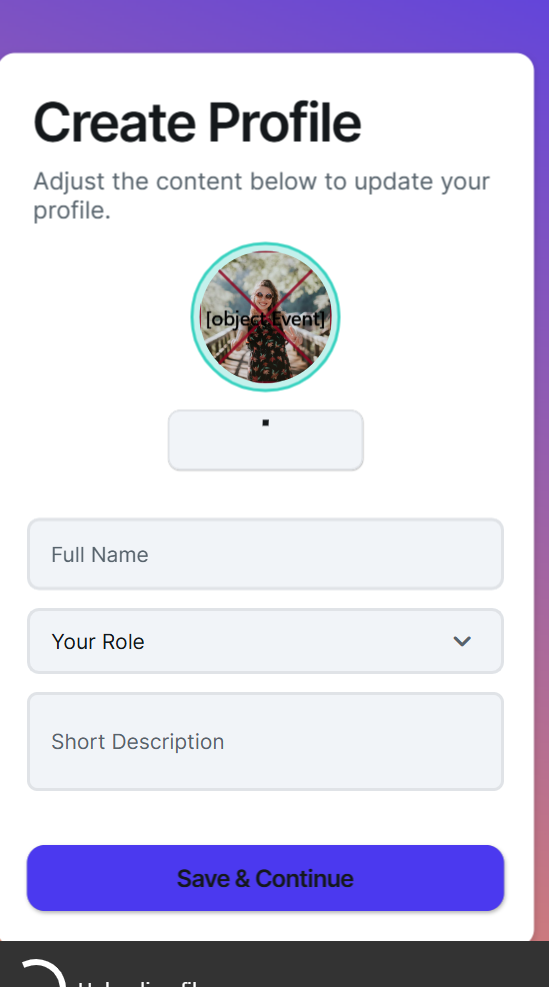Click the "Short Description" placeholder text

point(137,742)
